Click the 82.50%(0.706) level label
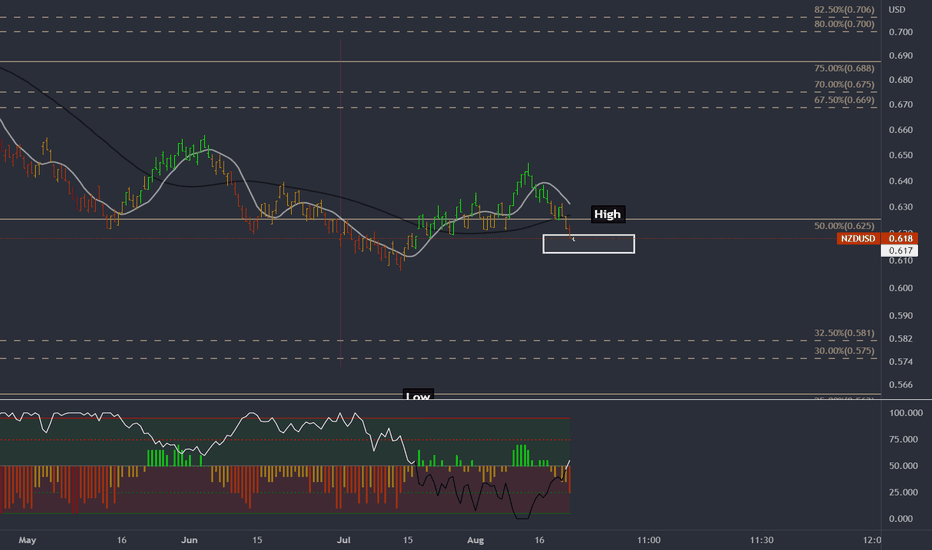Screen dimensions: 932x550 tap(844, 10)
